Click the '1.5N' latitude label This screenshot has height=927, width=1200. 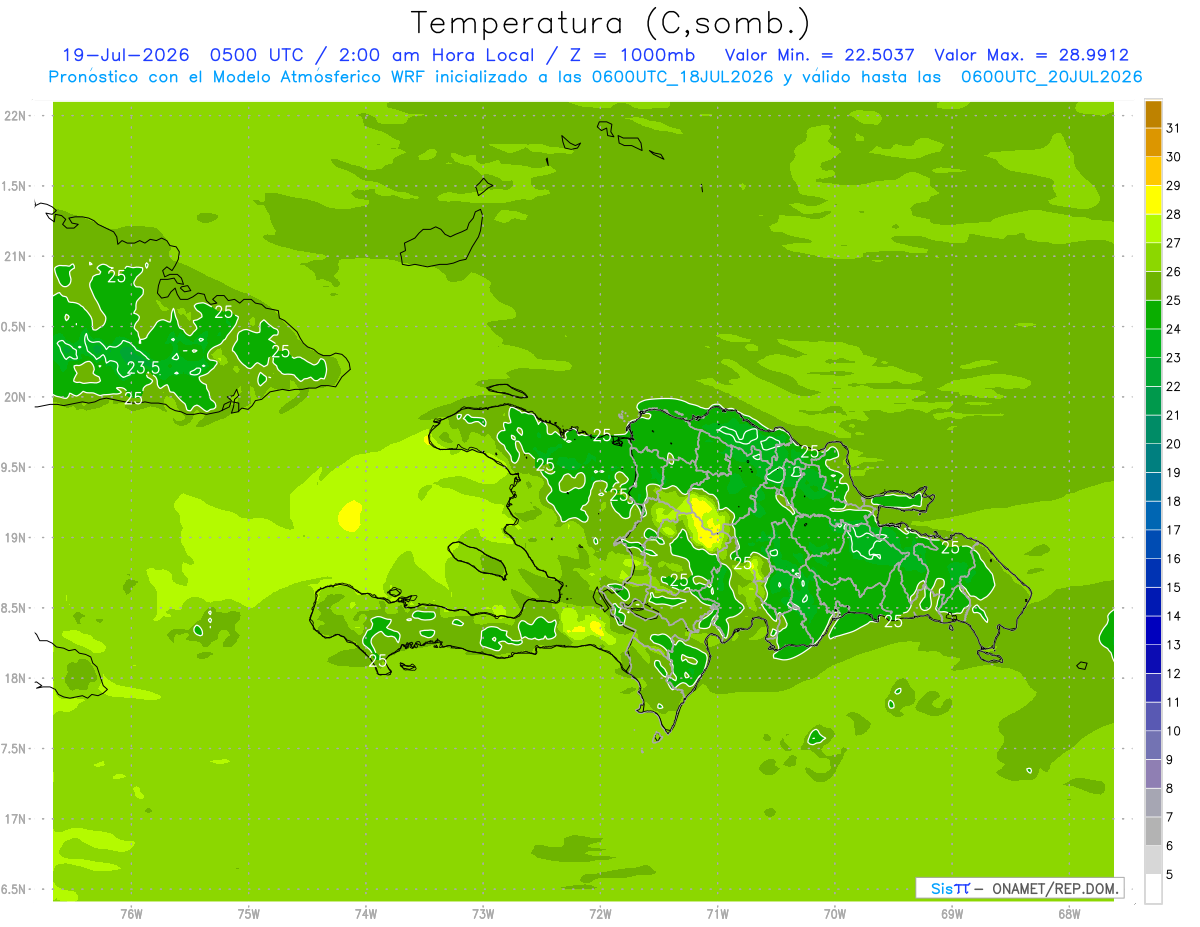point(15,186)
